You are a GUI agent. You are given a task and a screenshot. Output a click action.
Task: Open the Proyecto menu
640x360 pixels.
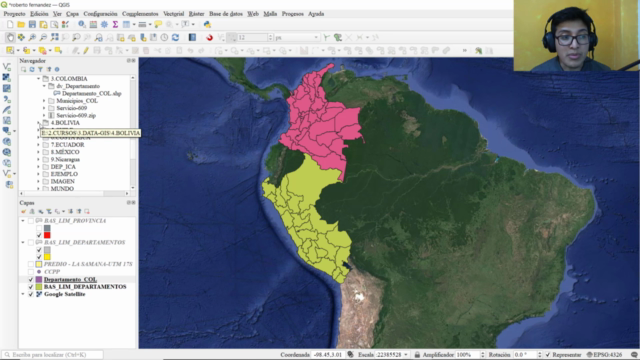coord(14,14)
